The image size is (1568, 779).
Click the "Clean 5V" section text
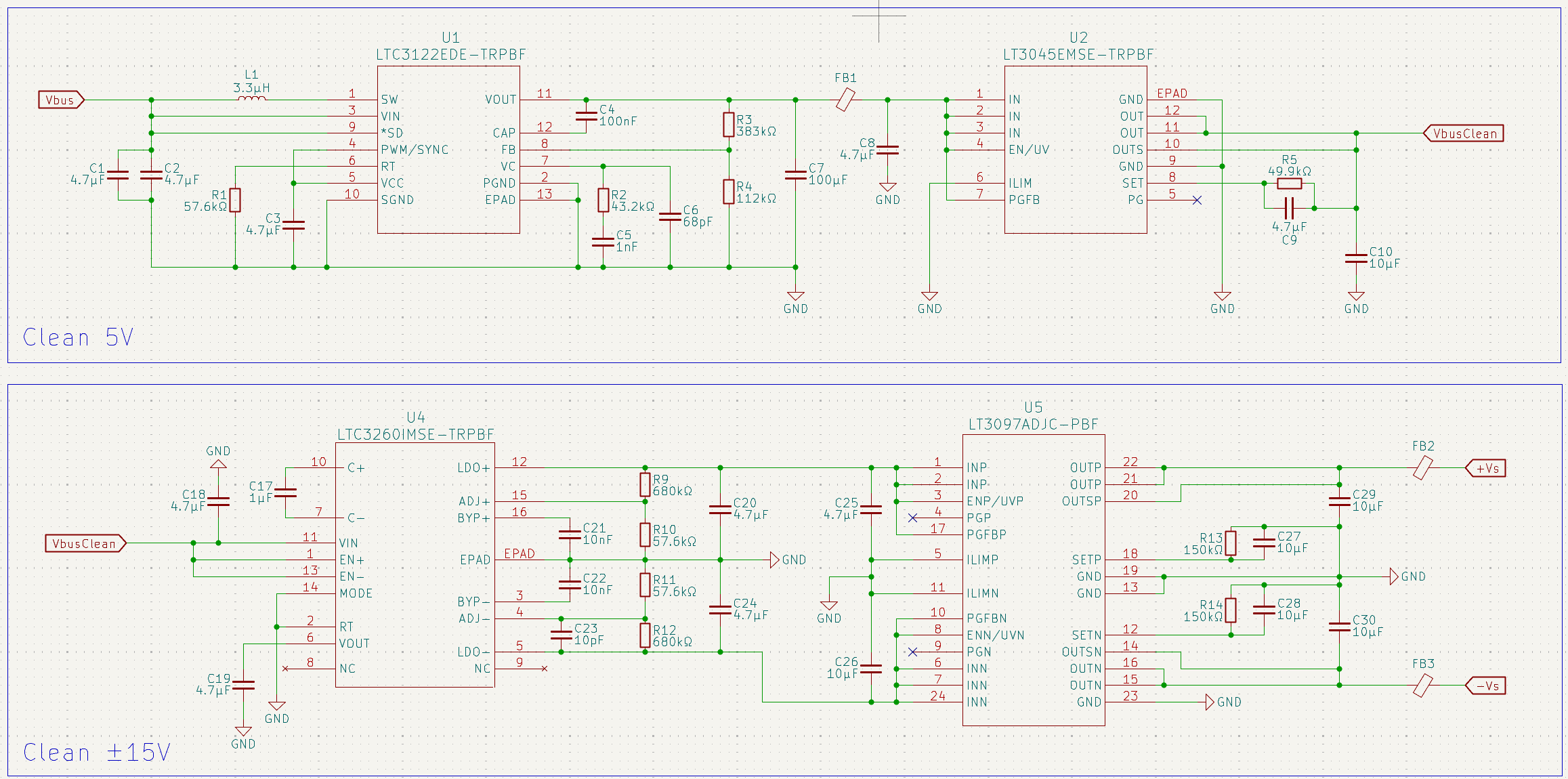click(78, 337)
